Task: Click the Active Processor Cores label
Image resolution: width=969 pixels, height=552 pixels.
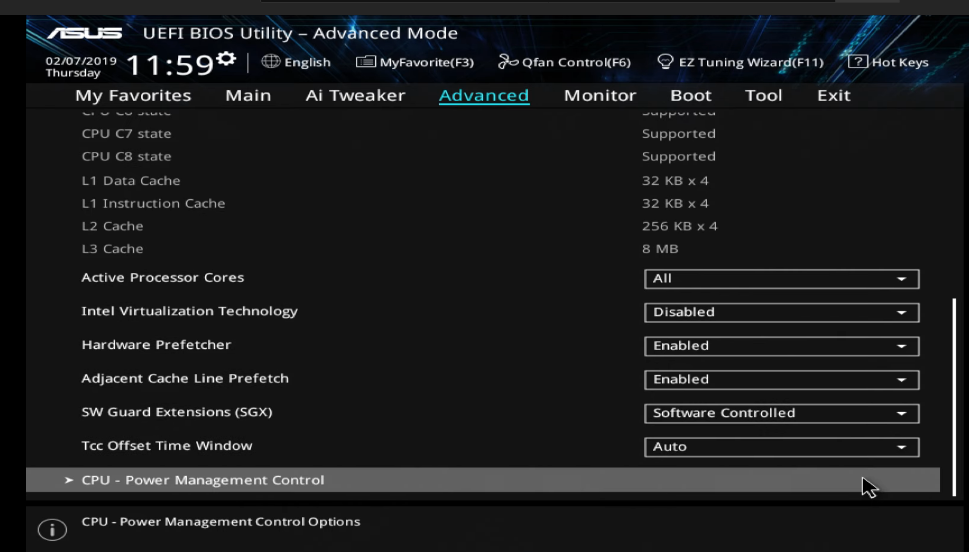Action: tap(163, 278)
